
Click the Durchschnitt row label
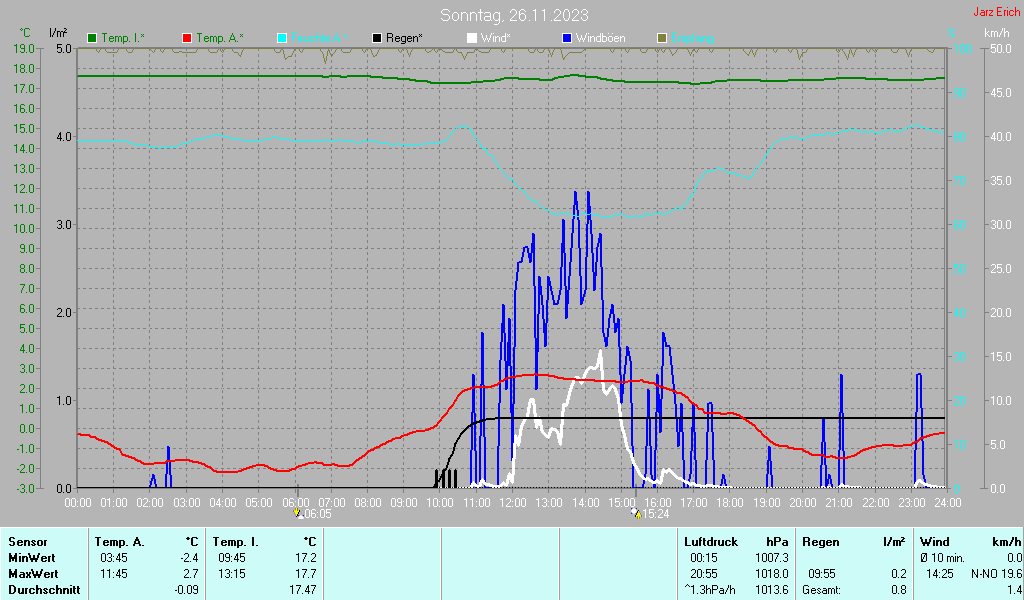click(44, 590)
